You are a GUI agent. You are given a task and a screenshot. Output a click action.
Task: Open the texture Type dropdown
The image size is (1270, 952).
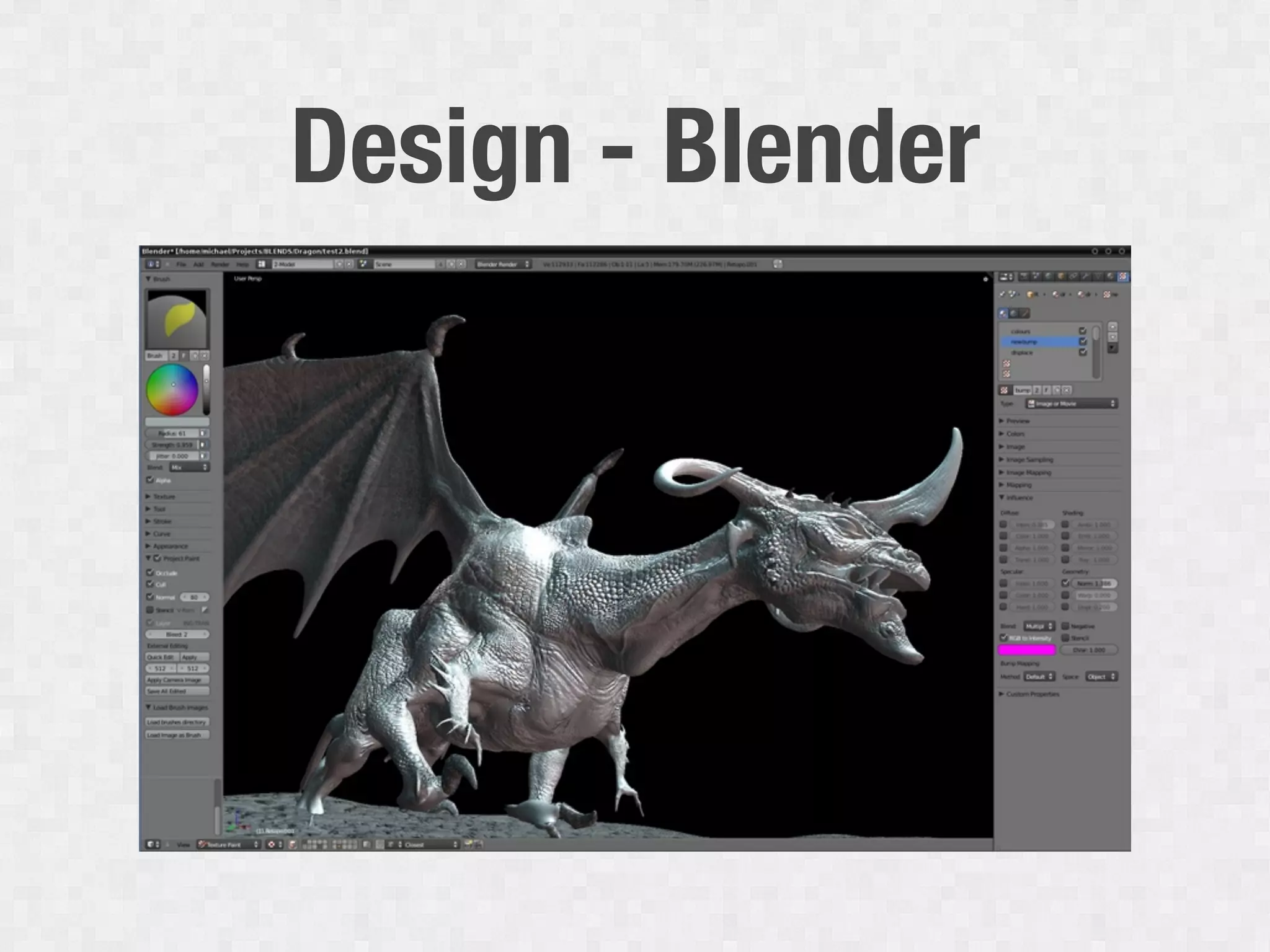click(1072, 403)
